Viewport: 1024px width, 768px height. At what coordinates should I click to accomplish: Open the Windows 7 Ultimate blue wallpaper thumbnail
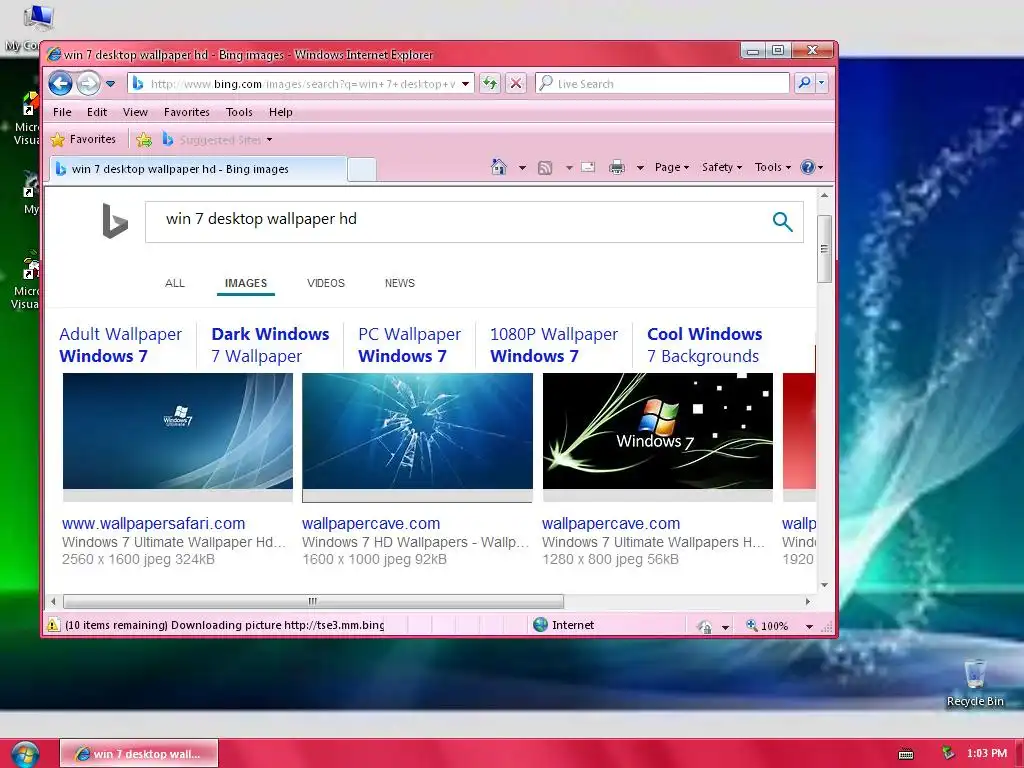coord(178,431)
